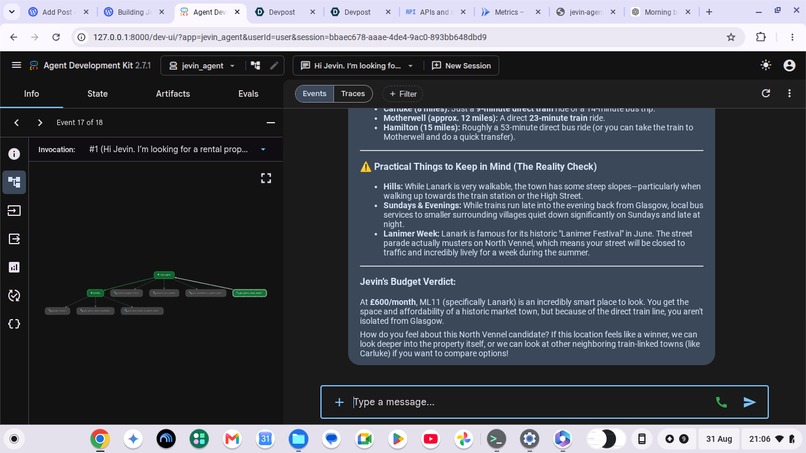Open Gmail from the shelf

232,439
